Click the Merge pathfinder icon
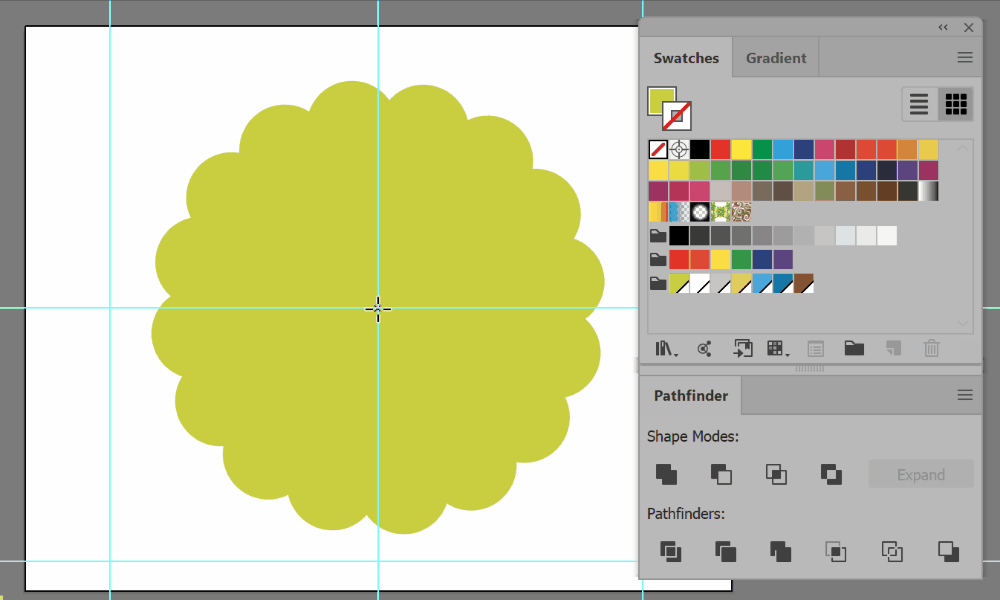The width and height of the screenshot is (1000, 600). coord(781,552)
